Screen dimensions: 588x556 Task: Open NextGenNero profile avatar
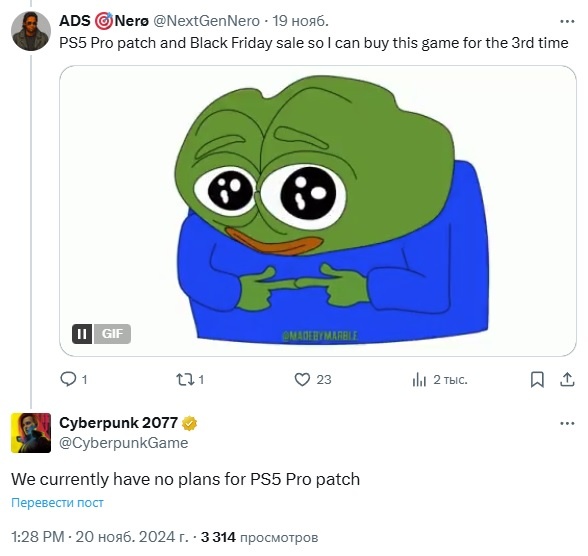[x=31, y=31]
